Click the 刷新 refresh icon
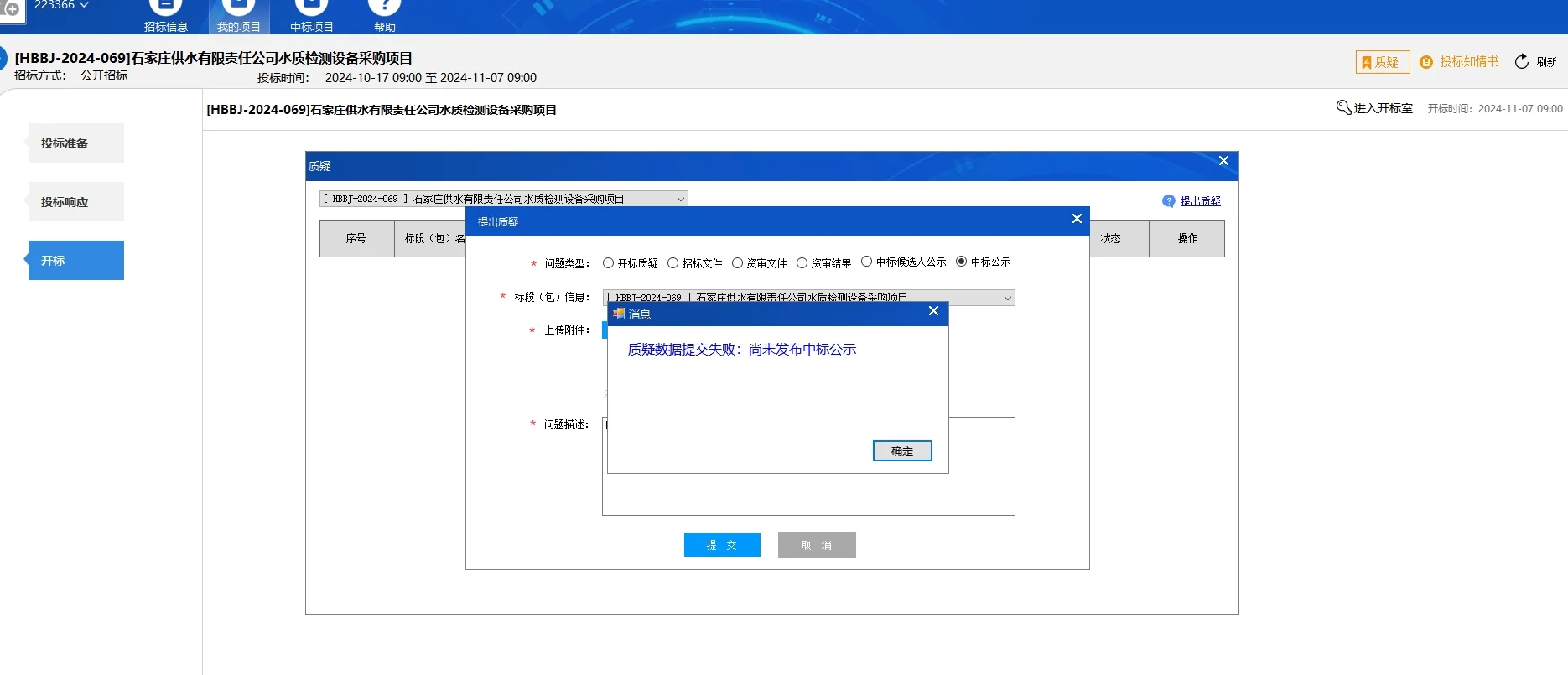 (1522, 62)
